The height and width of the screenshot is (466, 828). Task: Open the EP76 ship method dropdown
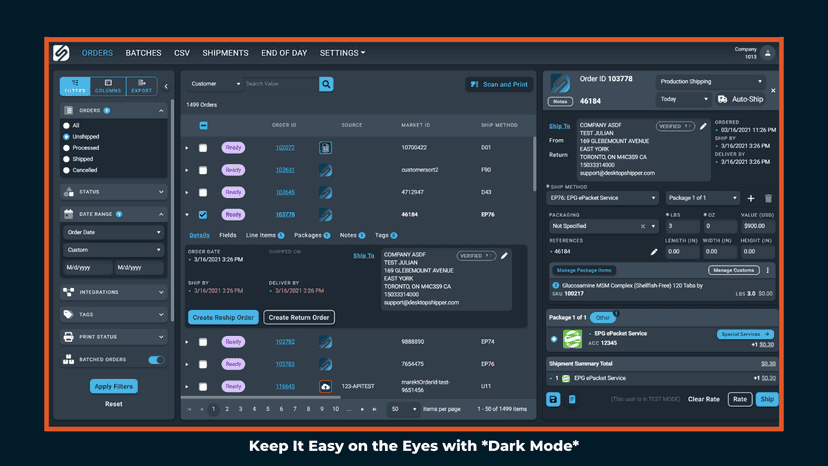602,198
